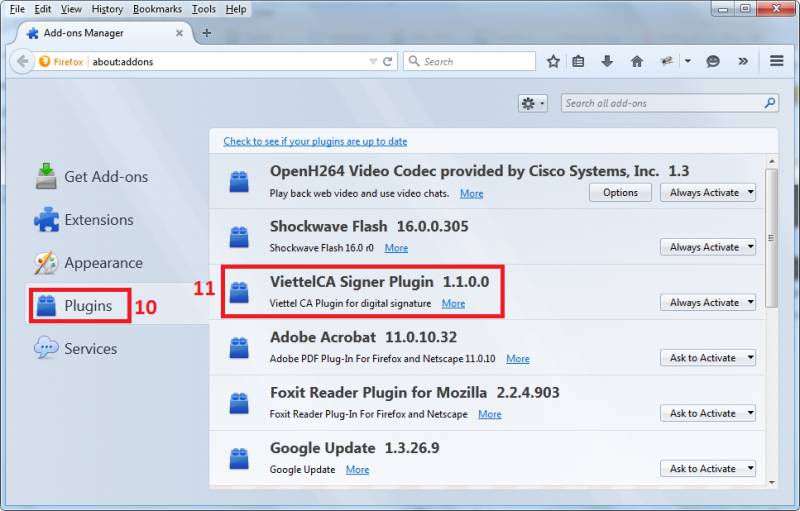Open the More link for ViettelCA Signer Plugin

pyautogui.click(x=453, y=303)
